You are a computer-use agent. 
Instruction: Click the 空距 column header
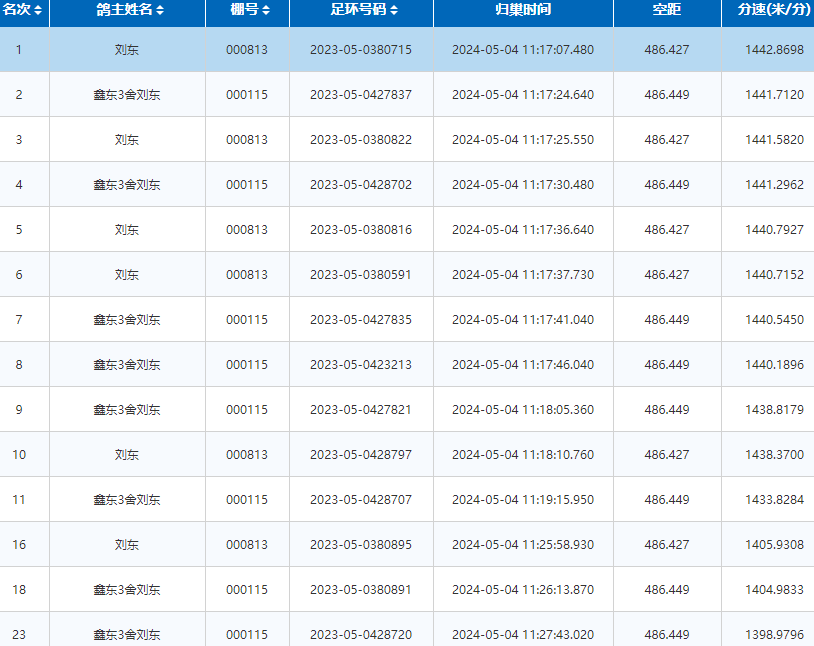666,10
